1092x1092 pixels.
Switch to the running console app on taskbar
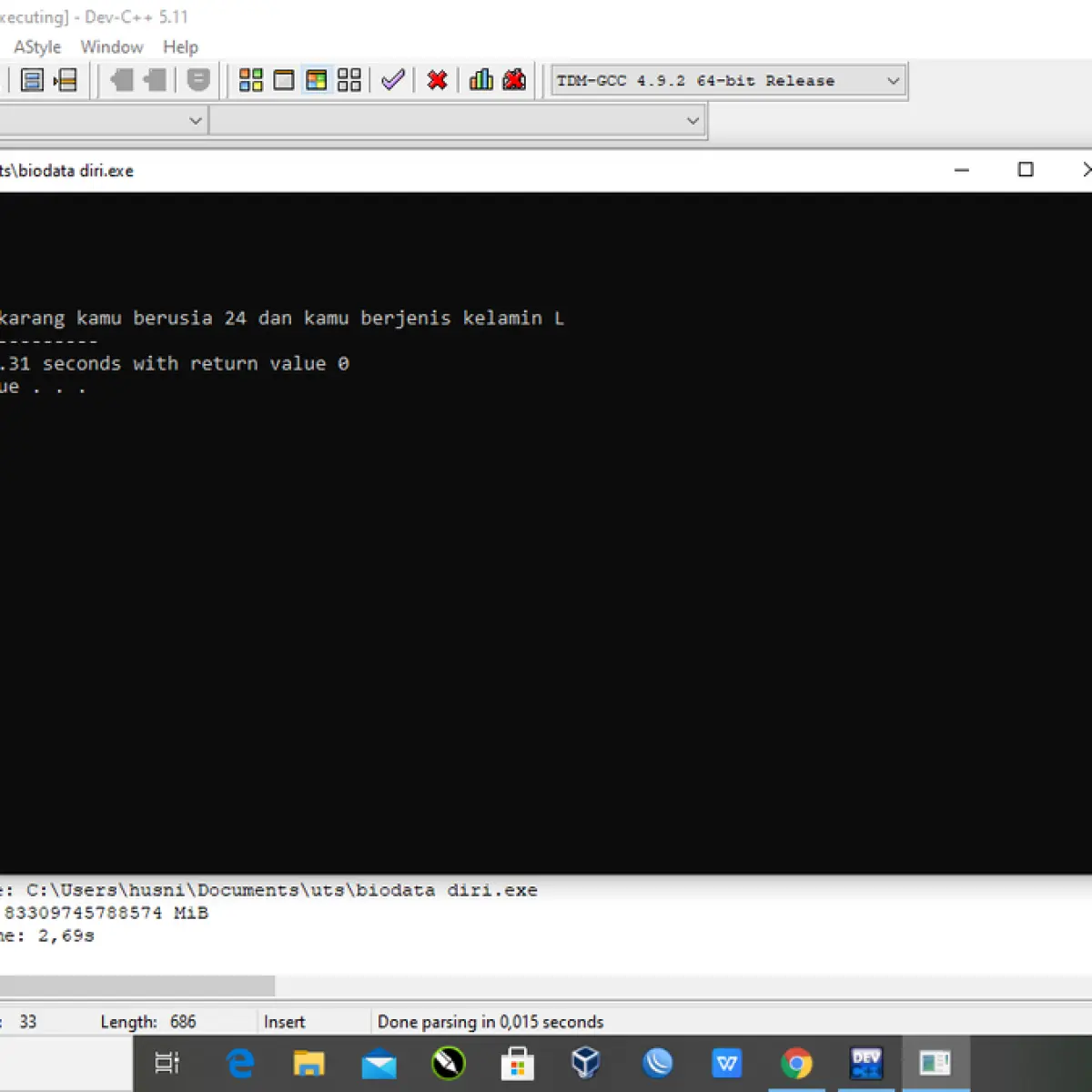tap(935, 1063)
